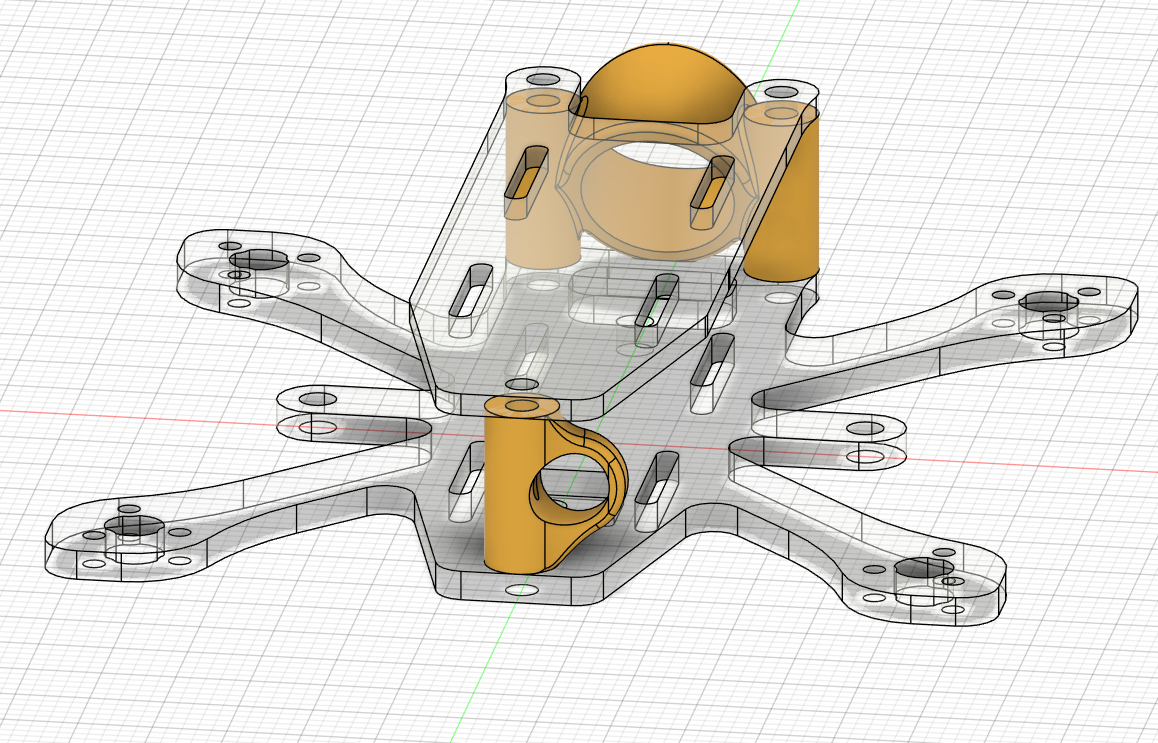Viewport: 1158px width, 743px height.
Task: Click the right strap slot on top plate rear
Action: point(712,189)
